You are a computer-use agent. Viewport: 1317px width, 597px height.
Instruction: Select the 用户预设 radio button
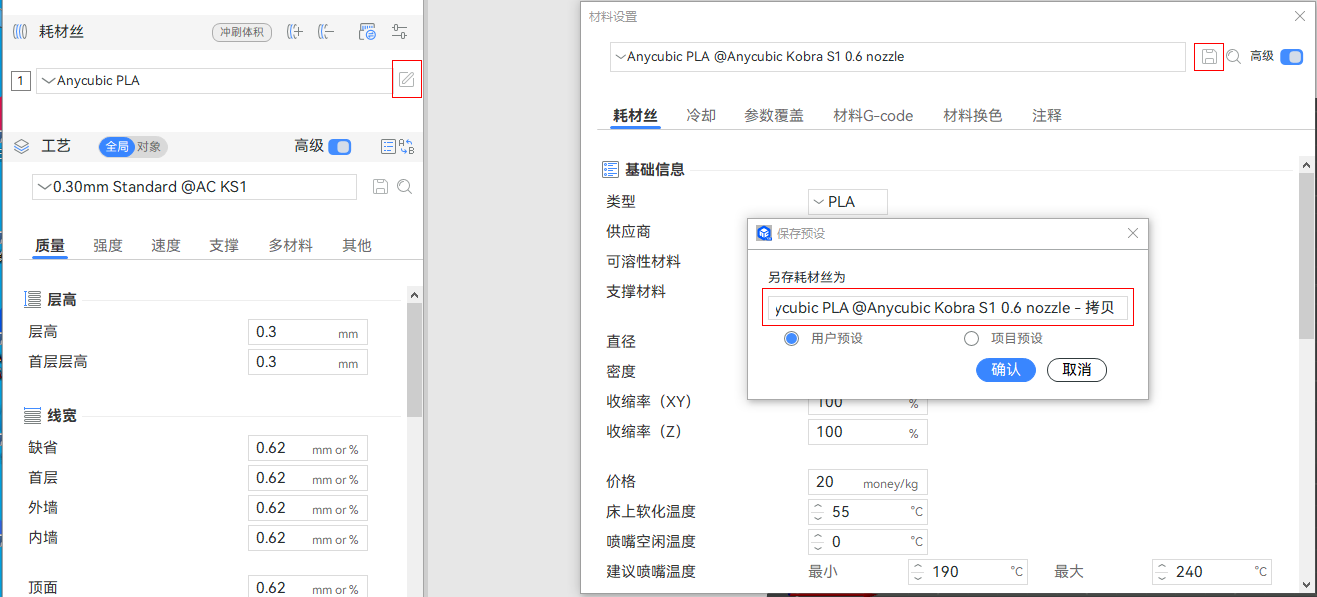coord(792,339)
